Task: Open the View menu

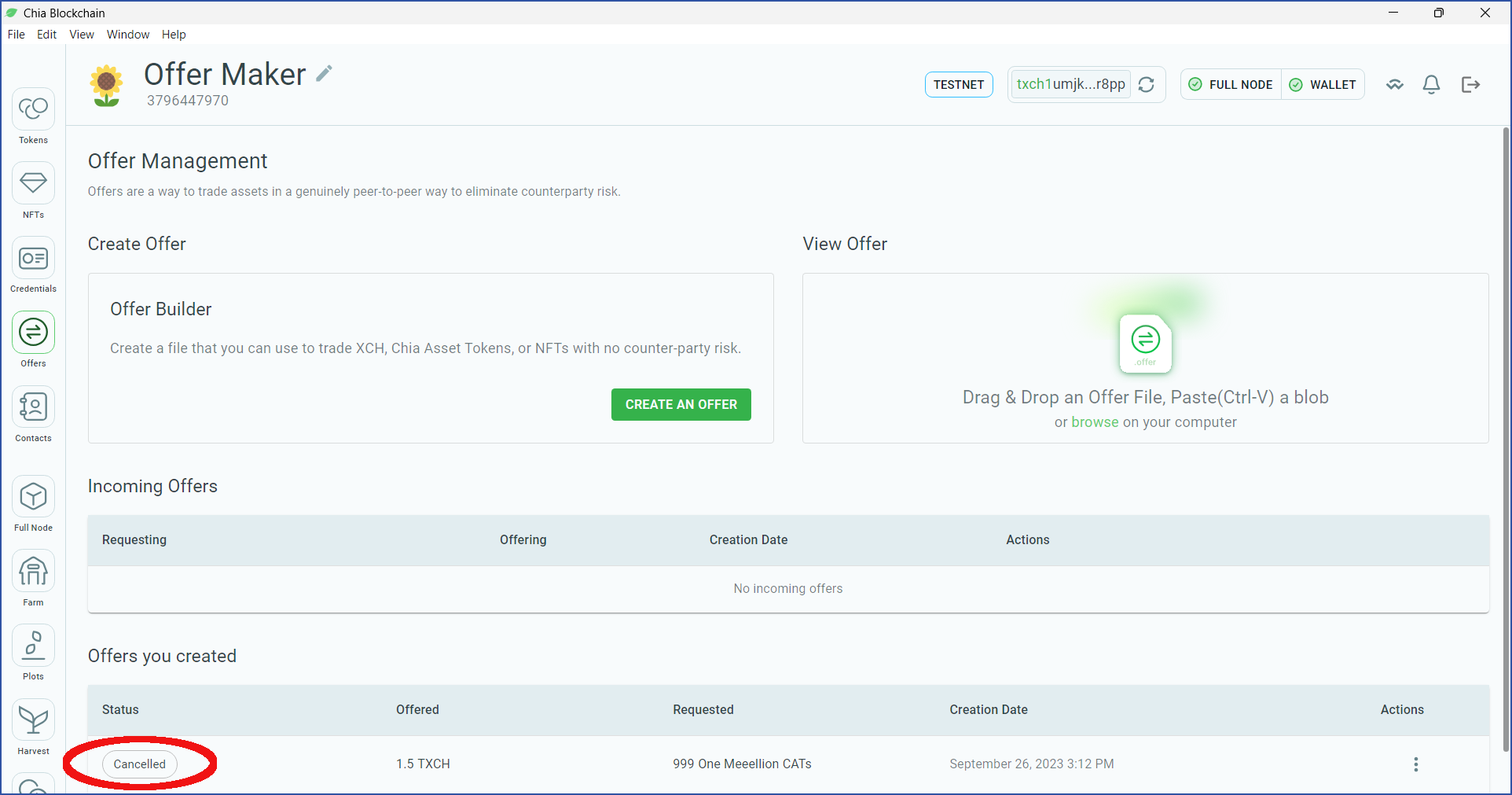Action: [82, 35]
